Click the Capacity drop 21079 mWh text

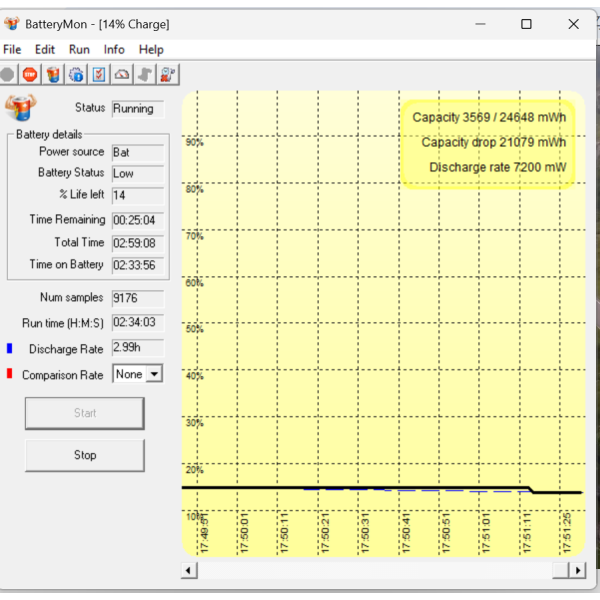[494, 142]
